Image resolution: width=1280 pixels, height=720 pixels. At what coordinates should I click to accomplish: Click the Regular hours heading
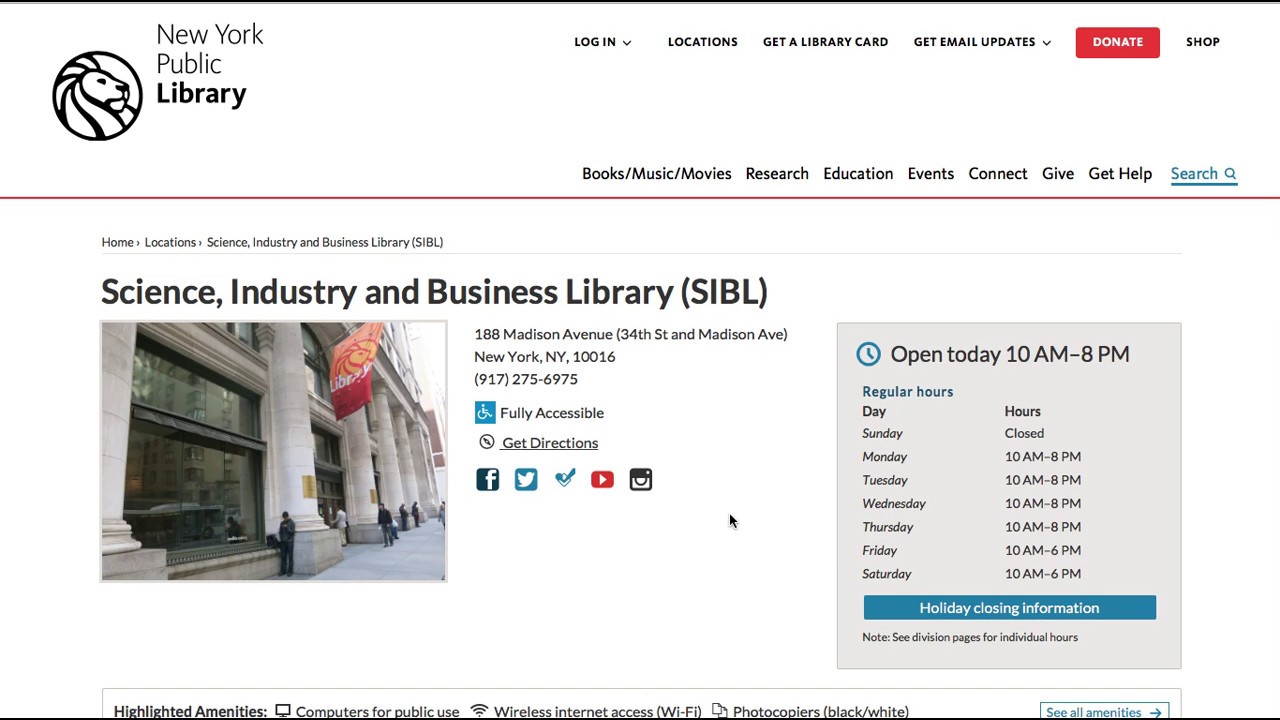(908, 391)
